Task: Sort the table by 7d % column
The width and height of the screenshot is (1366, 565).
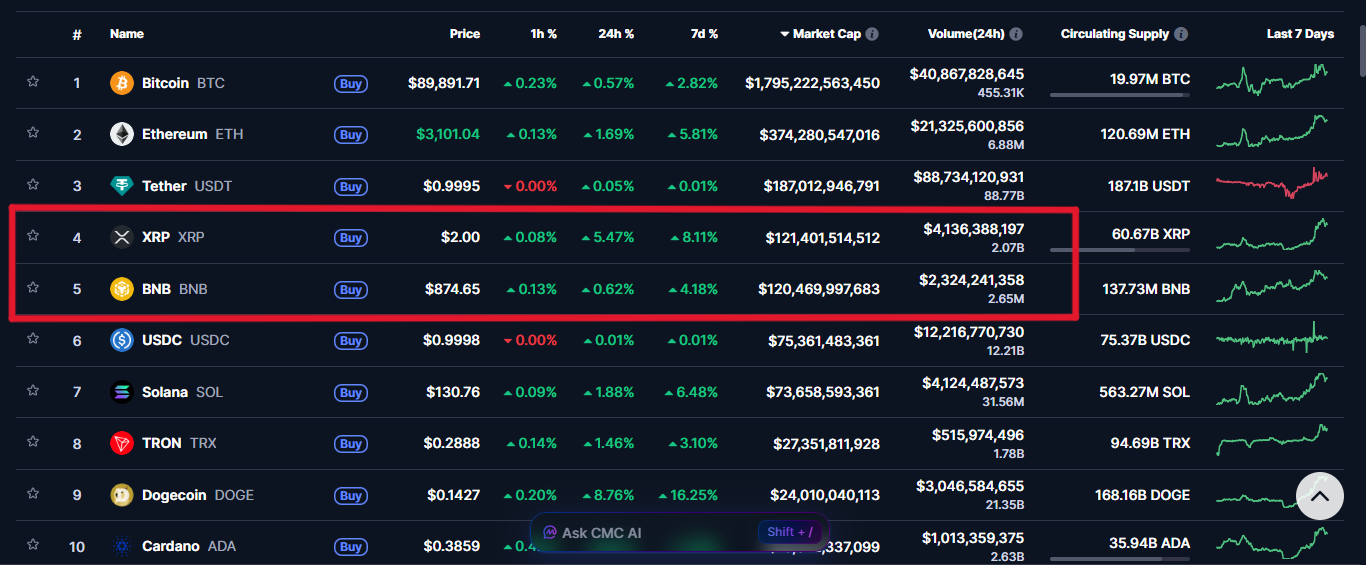Action: [x=704, y=34]
